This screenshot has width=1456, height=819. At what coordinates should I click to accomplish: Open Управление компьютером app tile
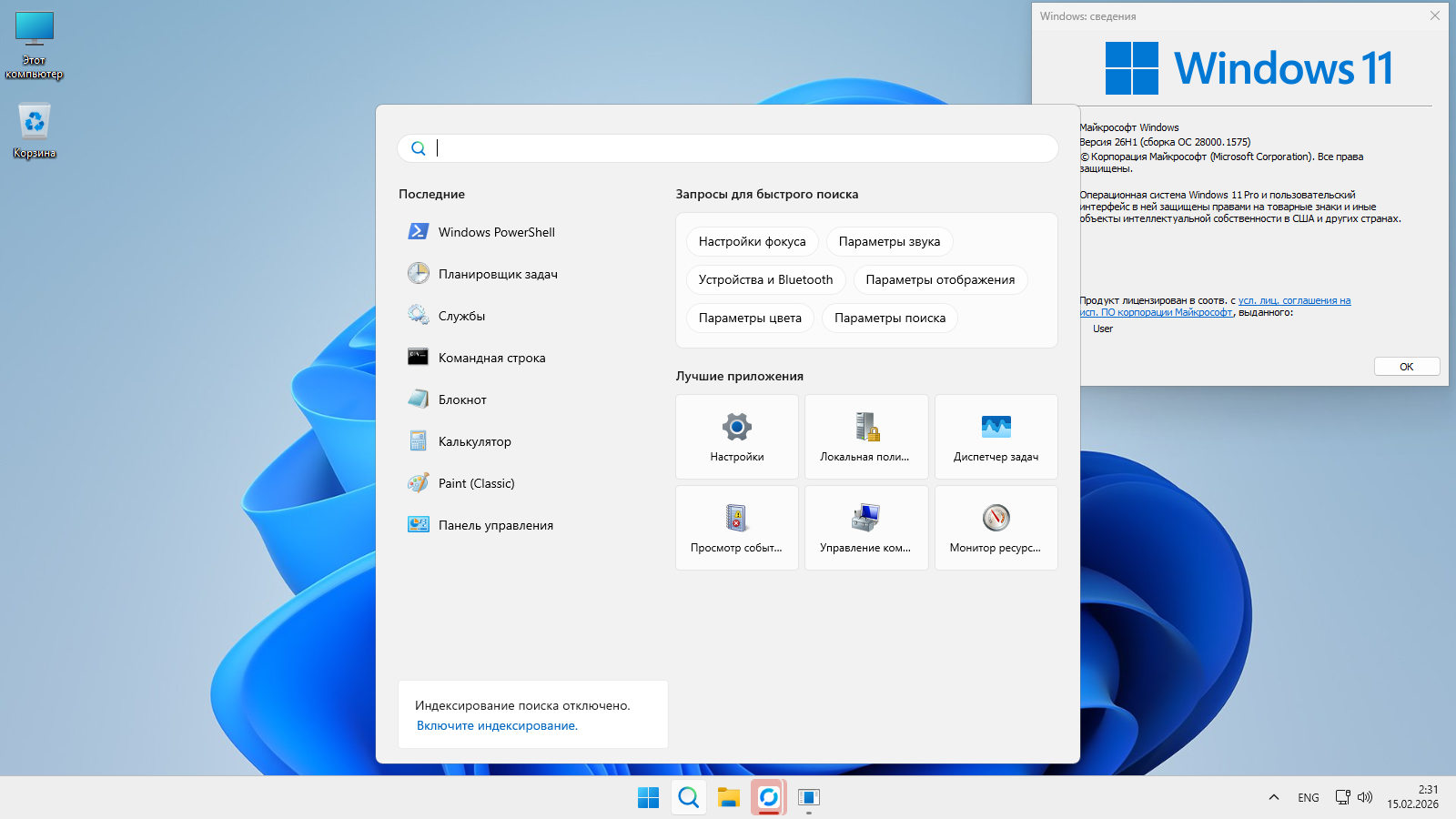pos(865,528)
